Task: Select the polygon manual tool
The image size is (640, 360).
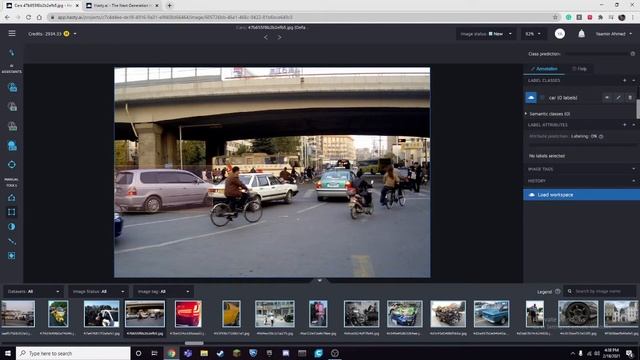Action: pyautogui.click(x=11, y=198)
